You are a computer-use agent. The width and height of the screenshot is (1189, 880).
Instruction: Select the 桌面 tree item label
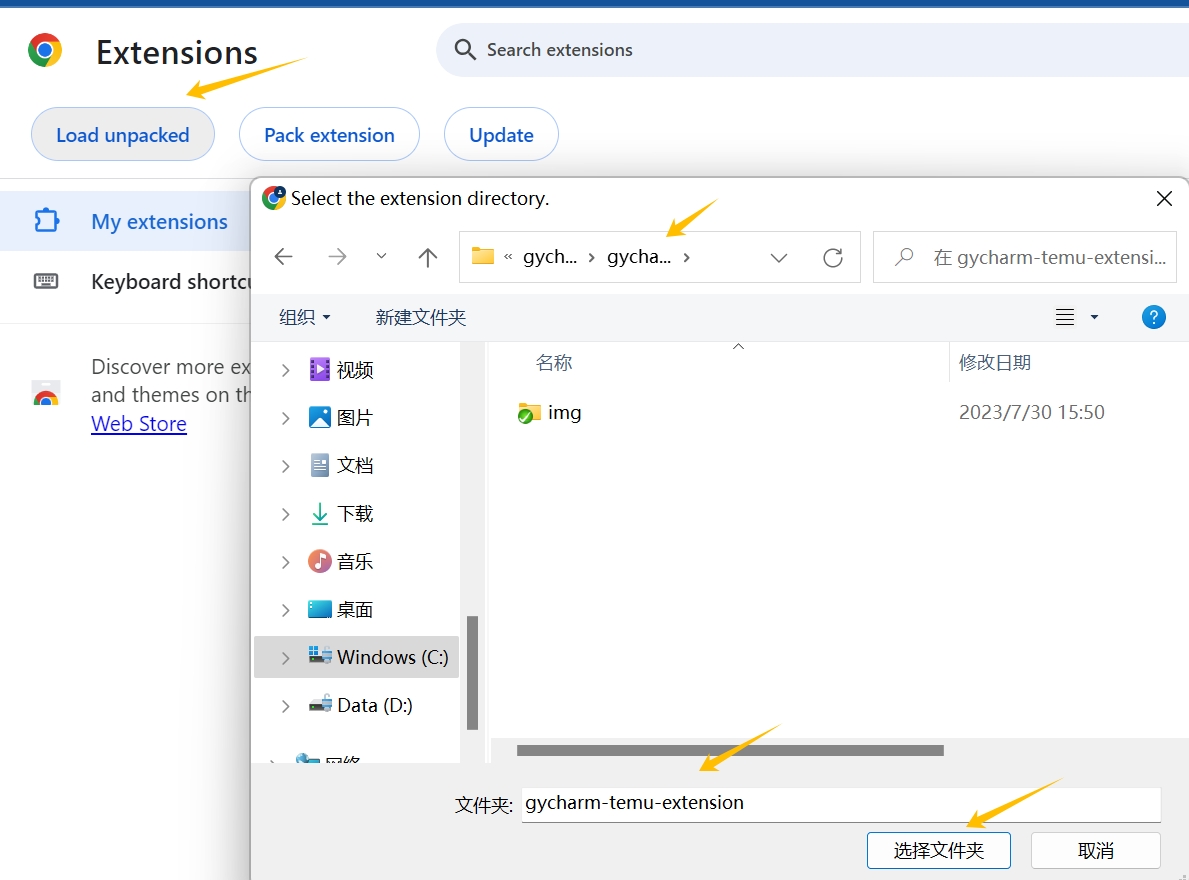pyautogui.click(x=355, y=609)
